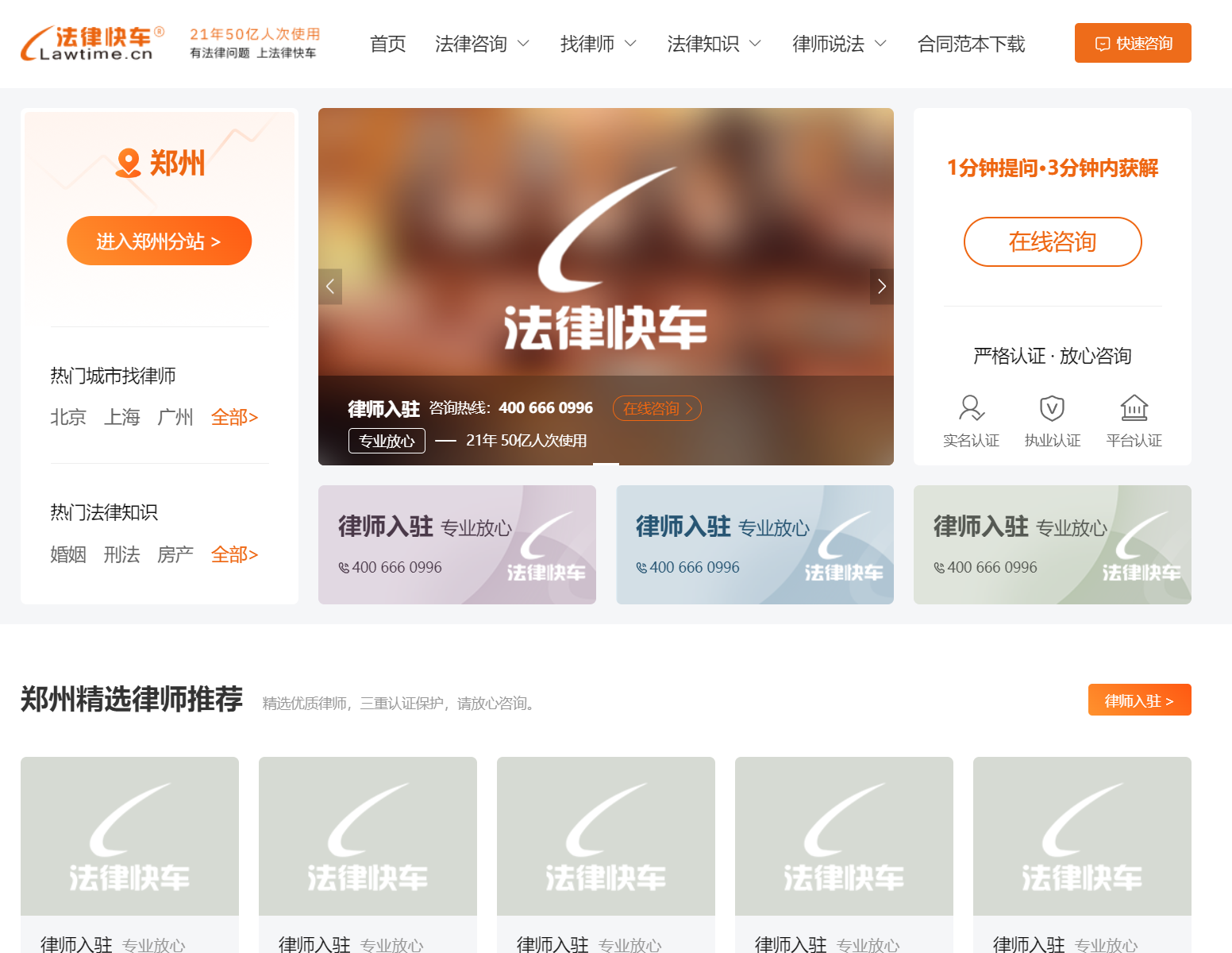The width and height of the screenshot is (1232, 953).
Task: Click the 执业认证 shield icon
Action: [x=1052, y=408]
